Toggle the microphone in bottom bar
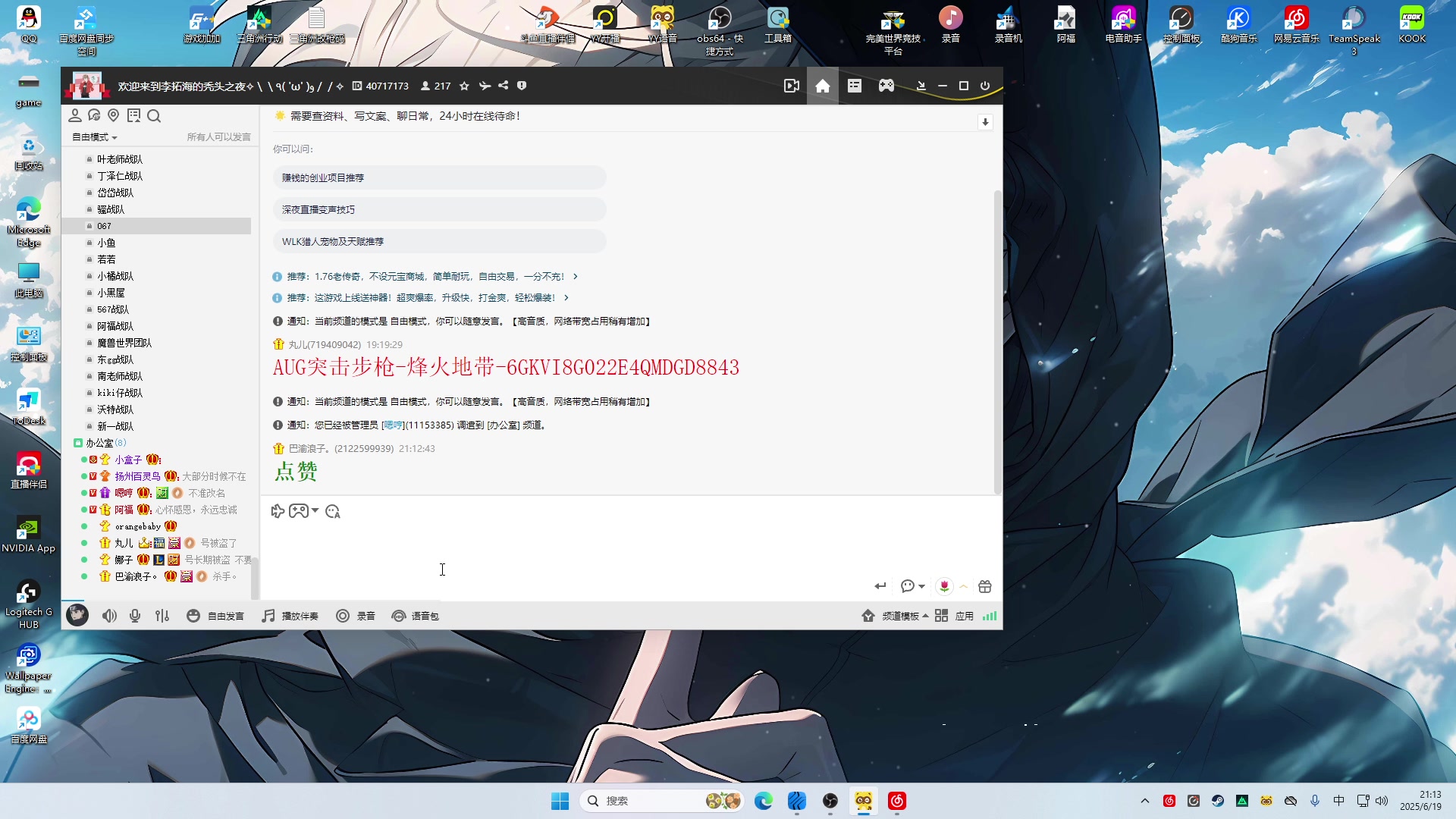Image resolution: width=1456 pixels, height=819 pixels. click(135, 616)
